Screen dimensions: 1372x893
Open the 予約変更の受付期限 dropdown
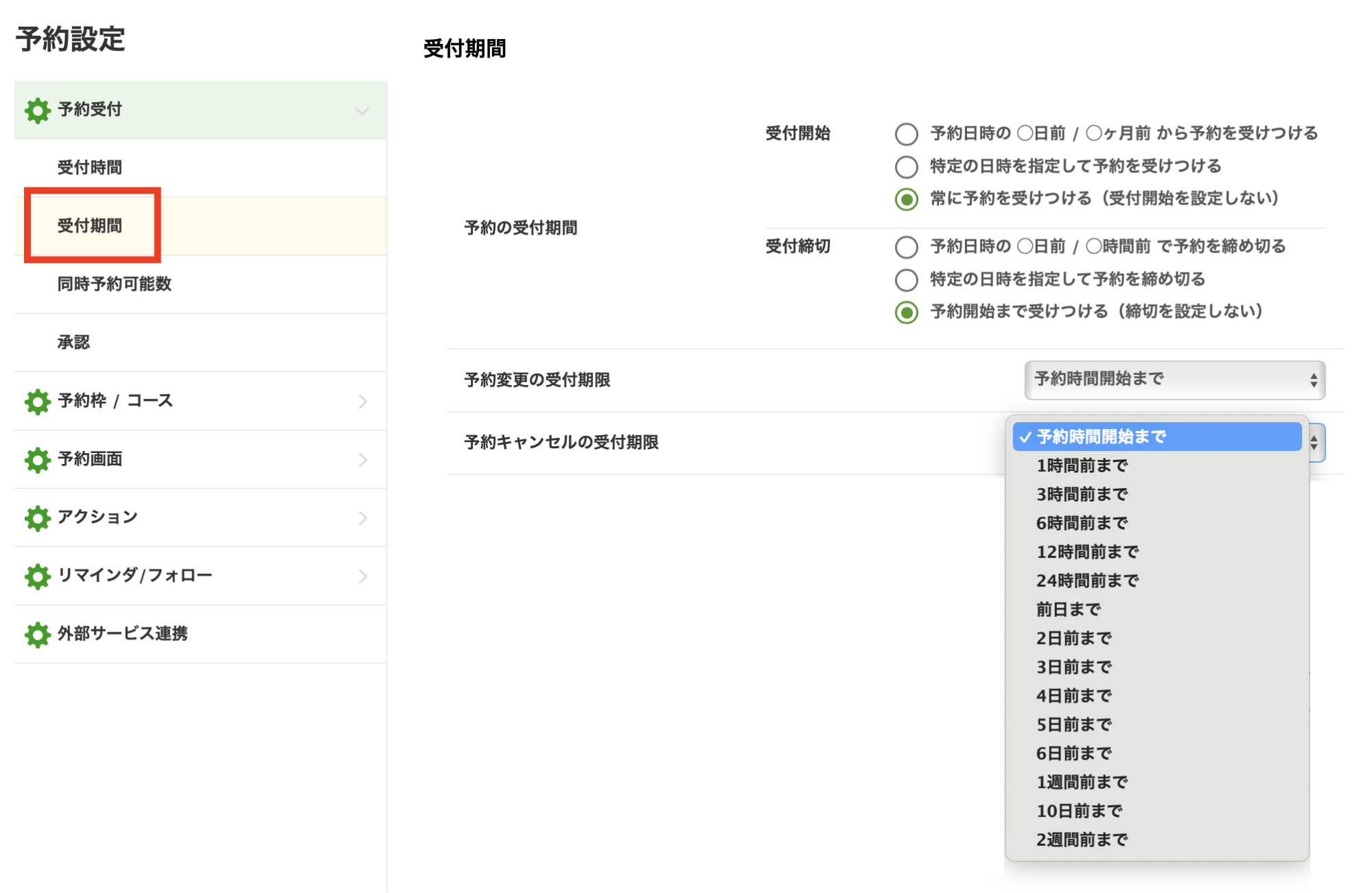tap(1174, 380)
